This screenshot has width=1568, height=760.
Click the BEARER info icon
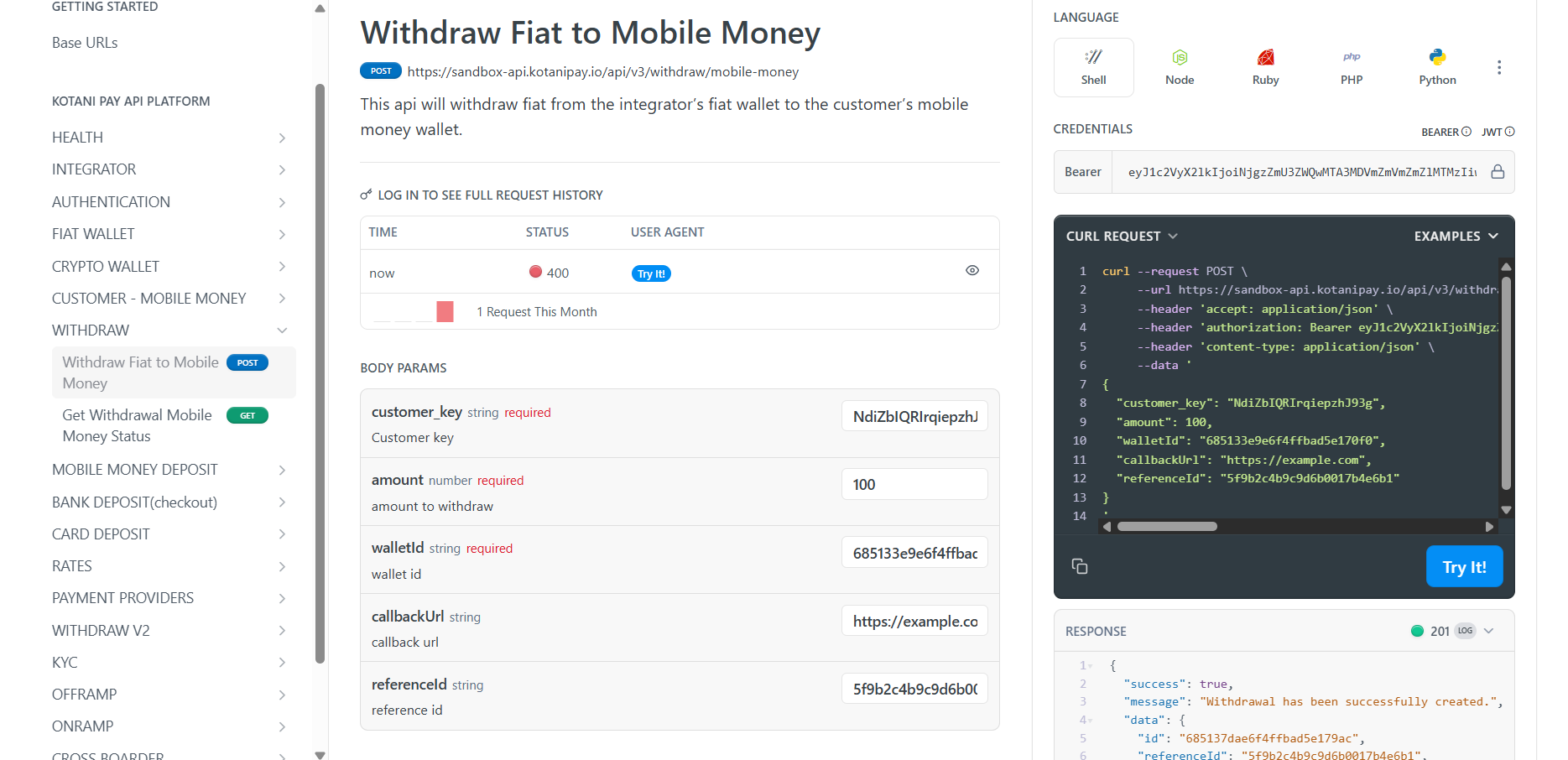coord(1466,132)
